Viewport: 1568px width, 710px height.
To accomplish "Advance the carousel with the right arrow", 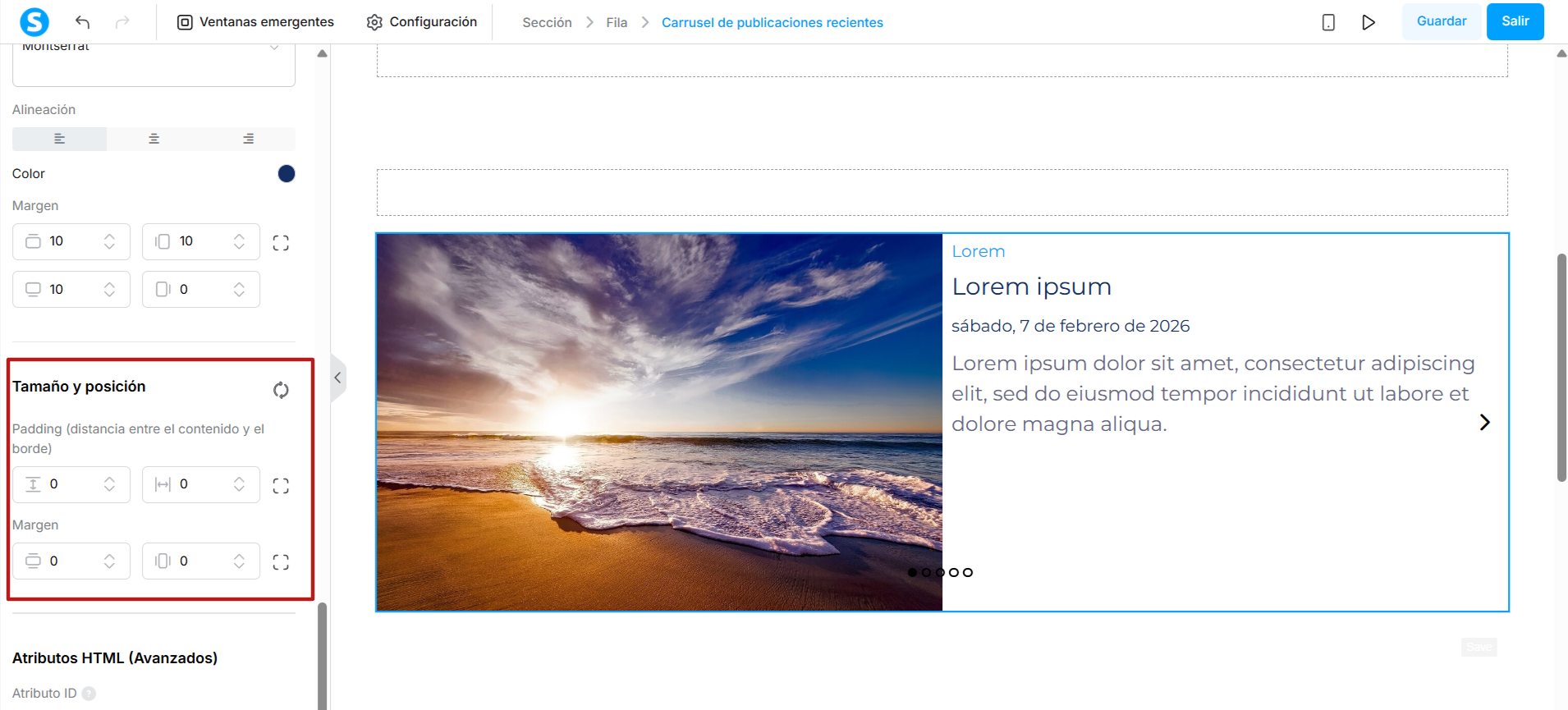I will (x=1484, y=422).
